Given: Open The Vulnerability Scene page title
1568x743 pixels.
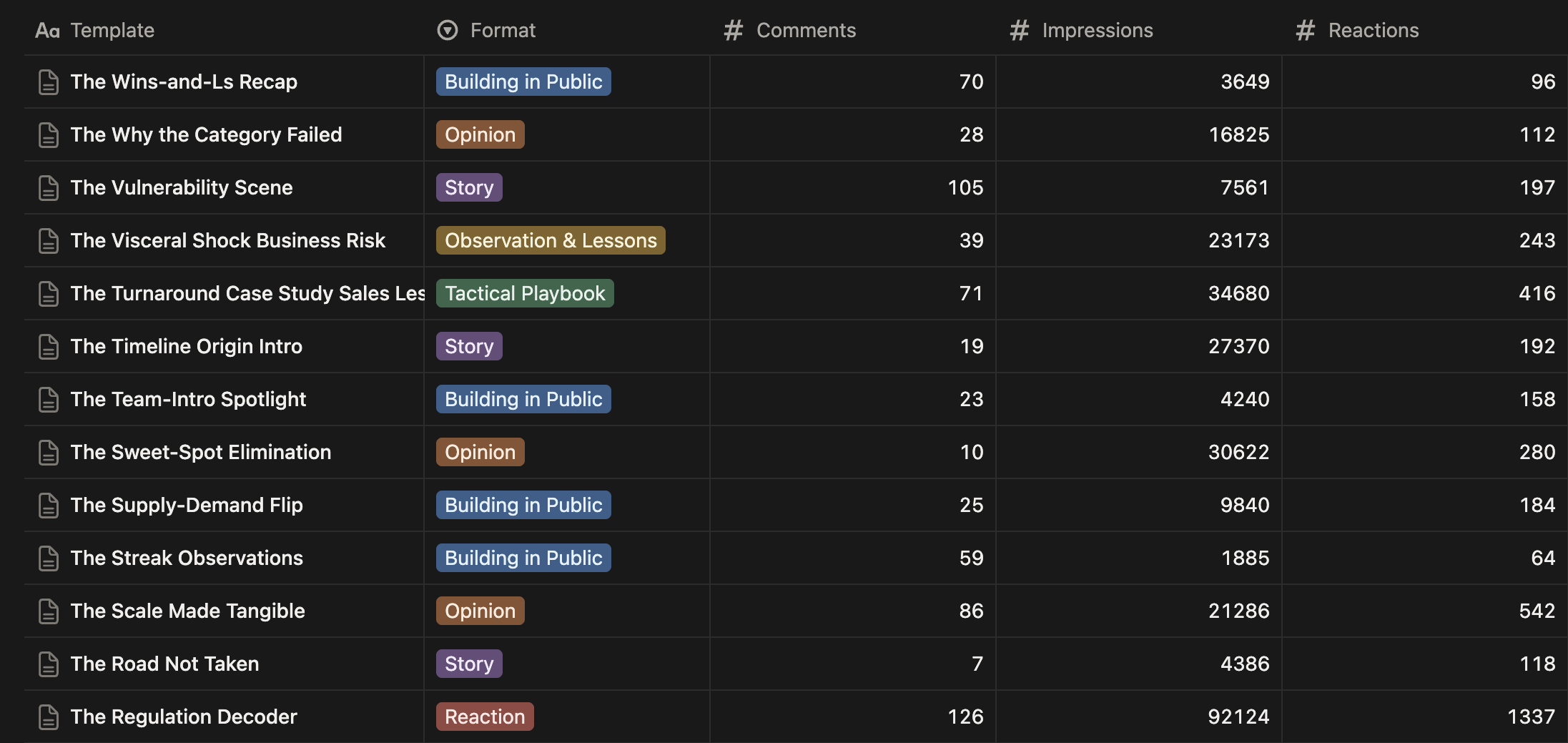Looking at the screenshot, I should coord(182,187).
